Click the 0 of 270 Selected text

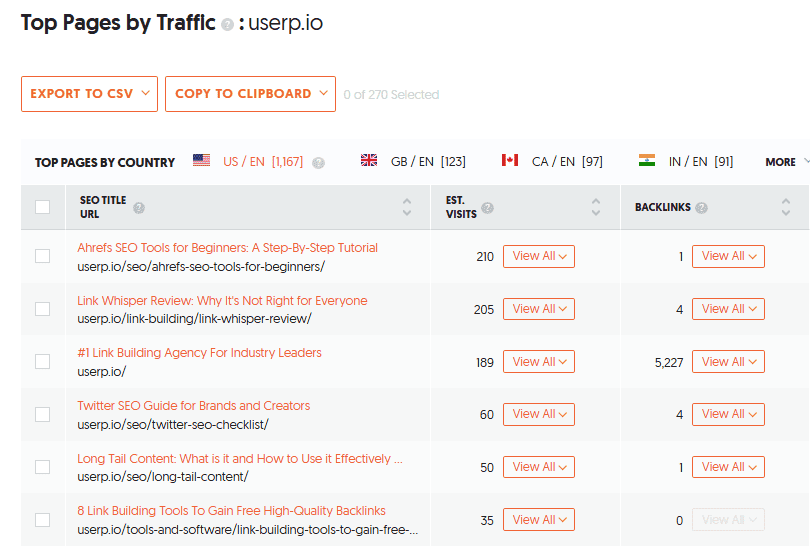click(x=391, y=95)
